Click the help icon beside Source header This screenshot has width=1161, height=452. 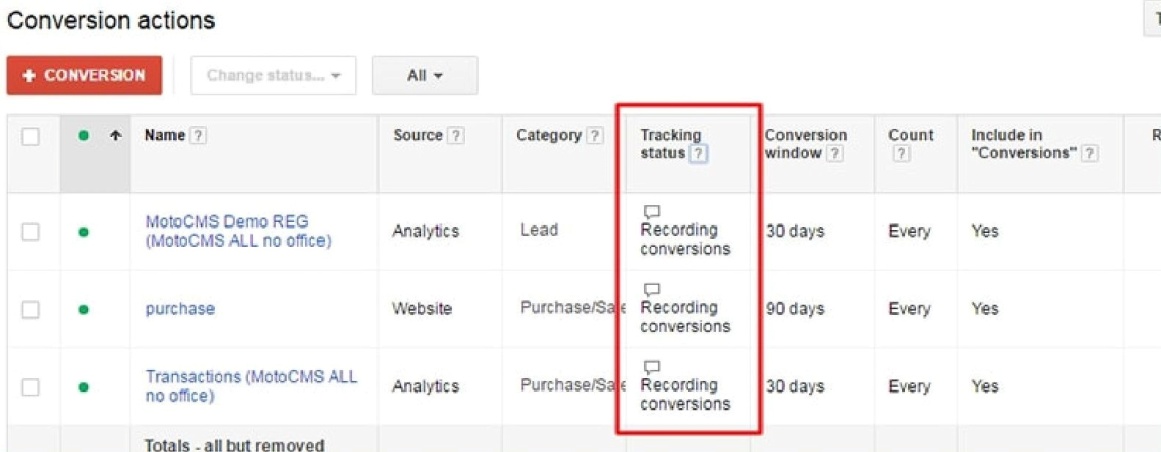pos(456,136)
